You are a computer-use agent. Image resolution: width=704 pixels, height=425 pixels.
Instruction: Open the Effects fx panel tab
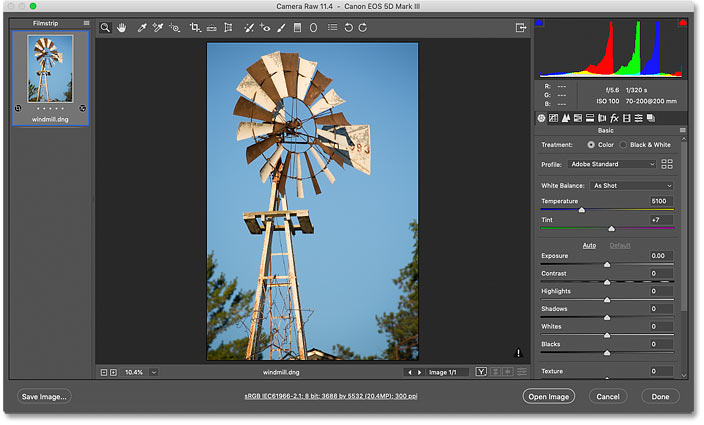click(614, 118)
